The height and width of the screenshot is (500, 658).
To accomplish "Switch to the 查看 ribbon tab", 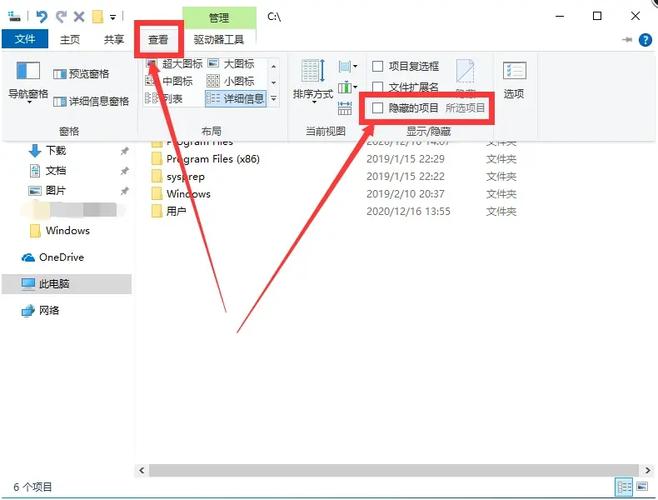I will click(158, 39).
